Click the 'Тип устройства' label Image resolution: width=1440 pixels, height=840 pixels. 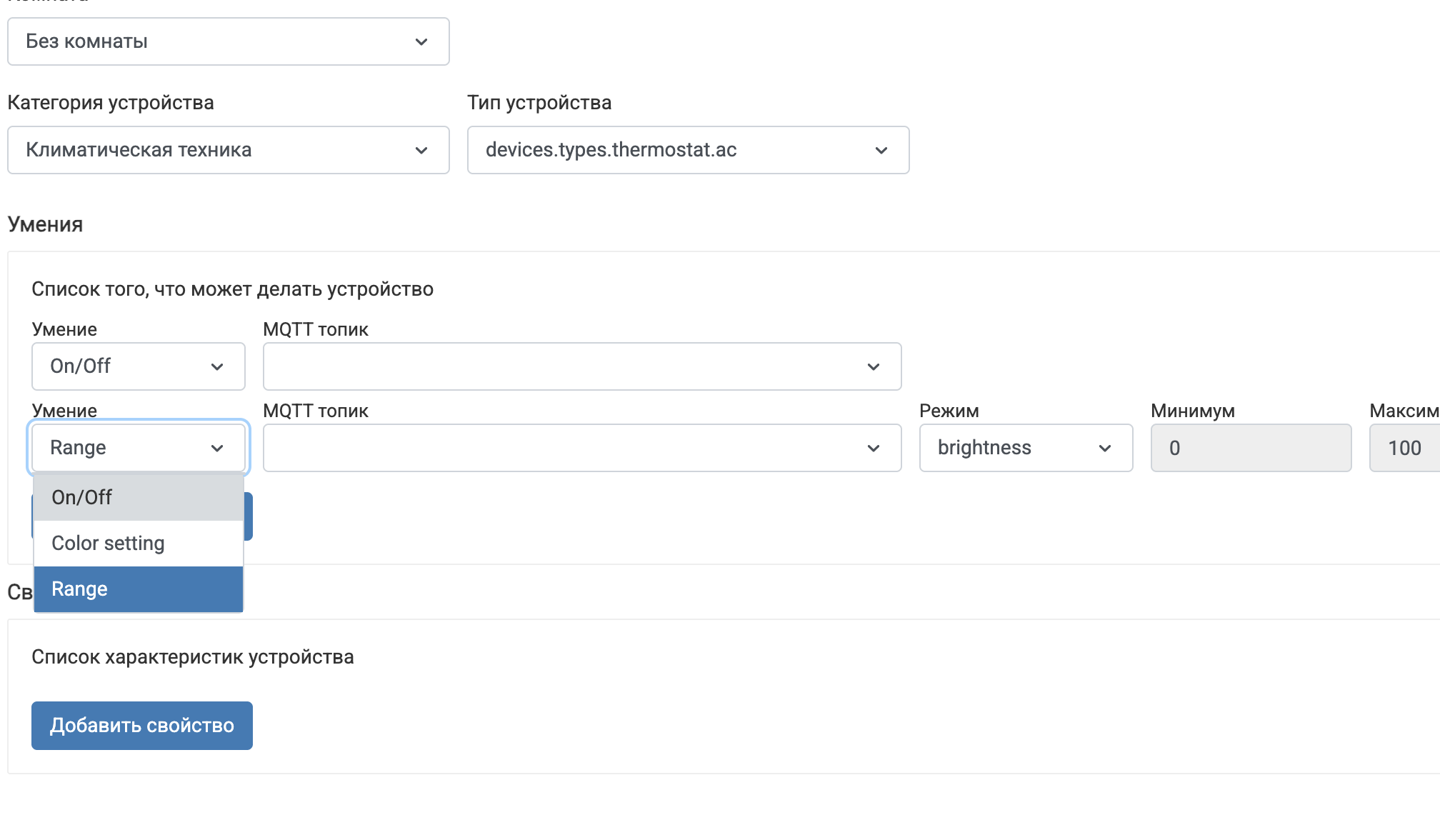(x=539, y=103)
